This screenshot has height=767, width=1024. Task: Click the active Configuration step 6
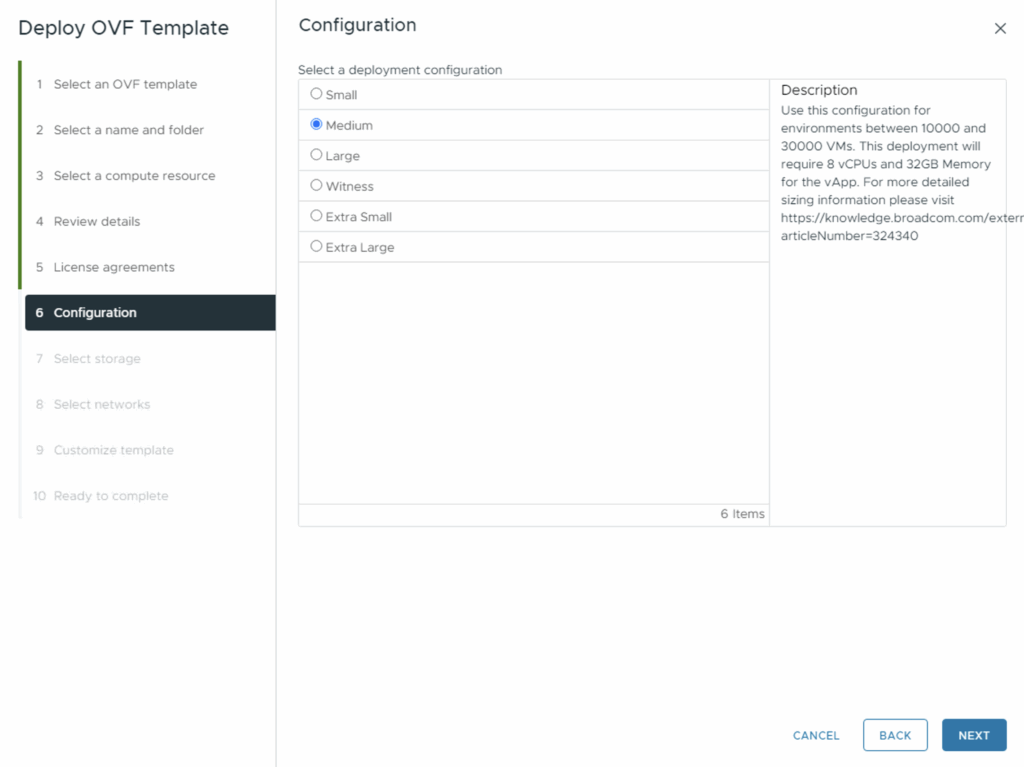(95, 313)
